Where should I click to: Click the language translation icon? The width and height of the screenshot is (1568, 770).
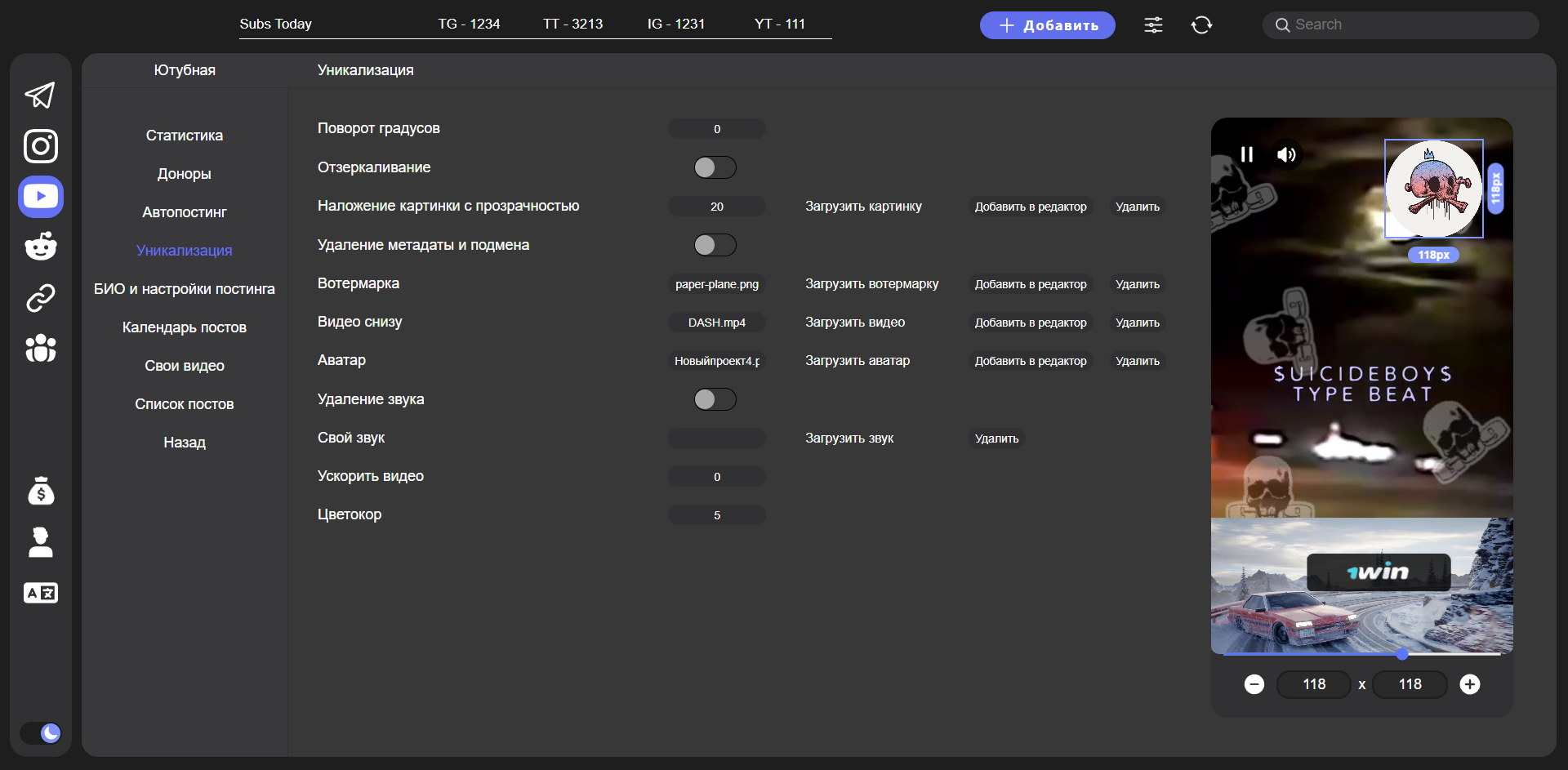(x=40, y=593)
